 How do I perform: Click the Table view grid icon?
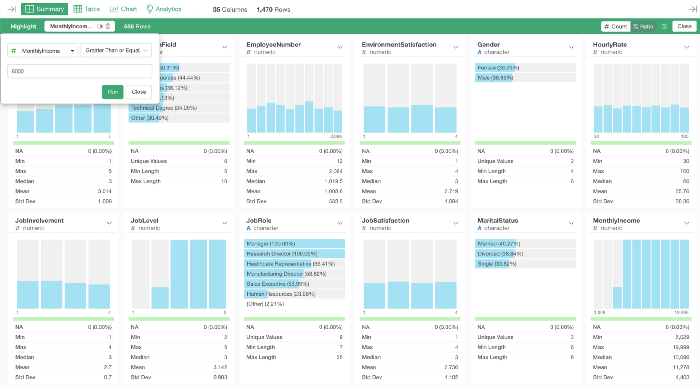point(78,9)
